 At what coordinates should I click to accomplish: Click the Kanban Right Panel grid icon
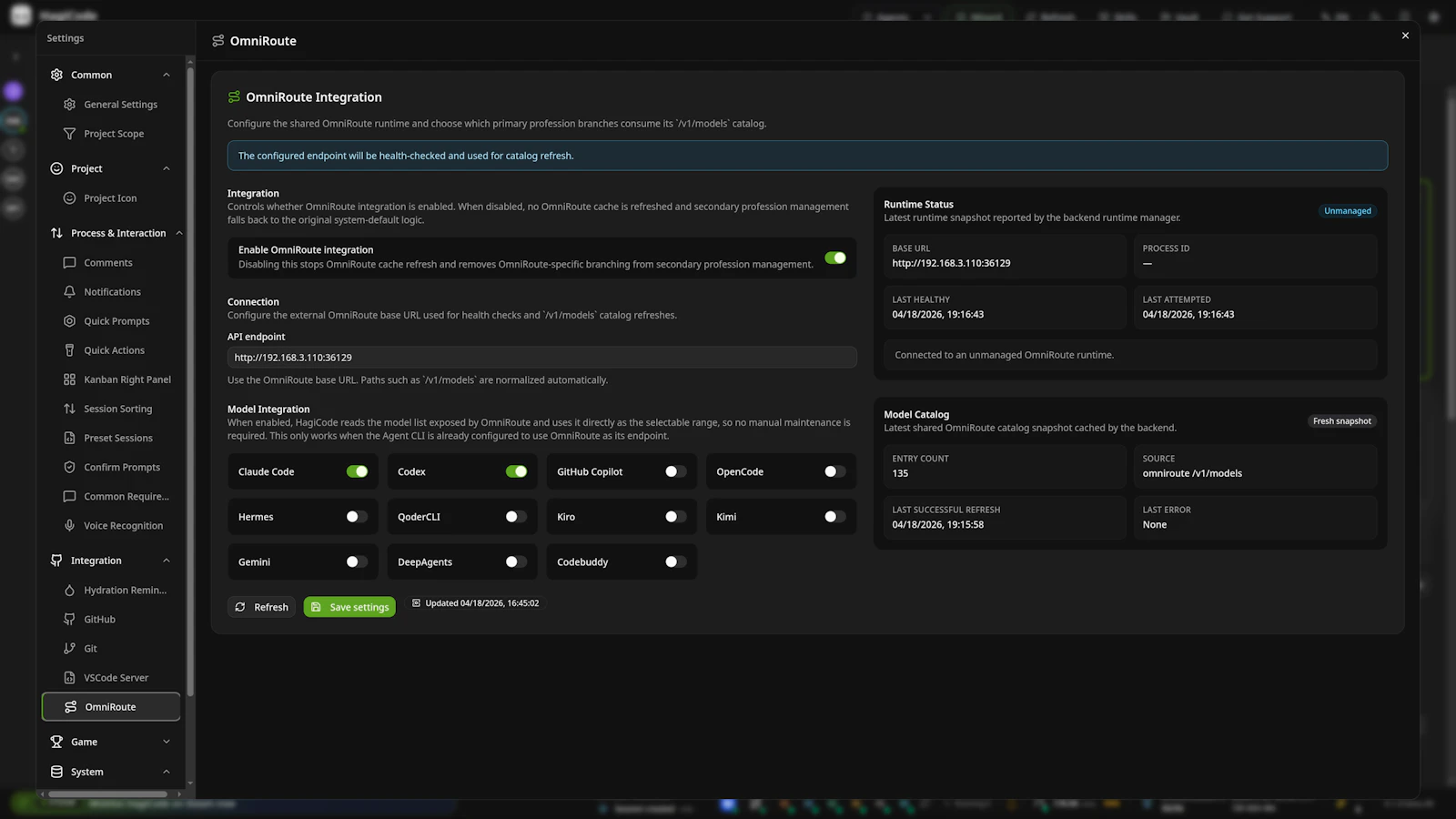point(69,379)
